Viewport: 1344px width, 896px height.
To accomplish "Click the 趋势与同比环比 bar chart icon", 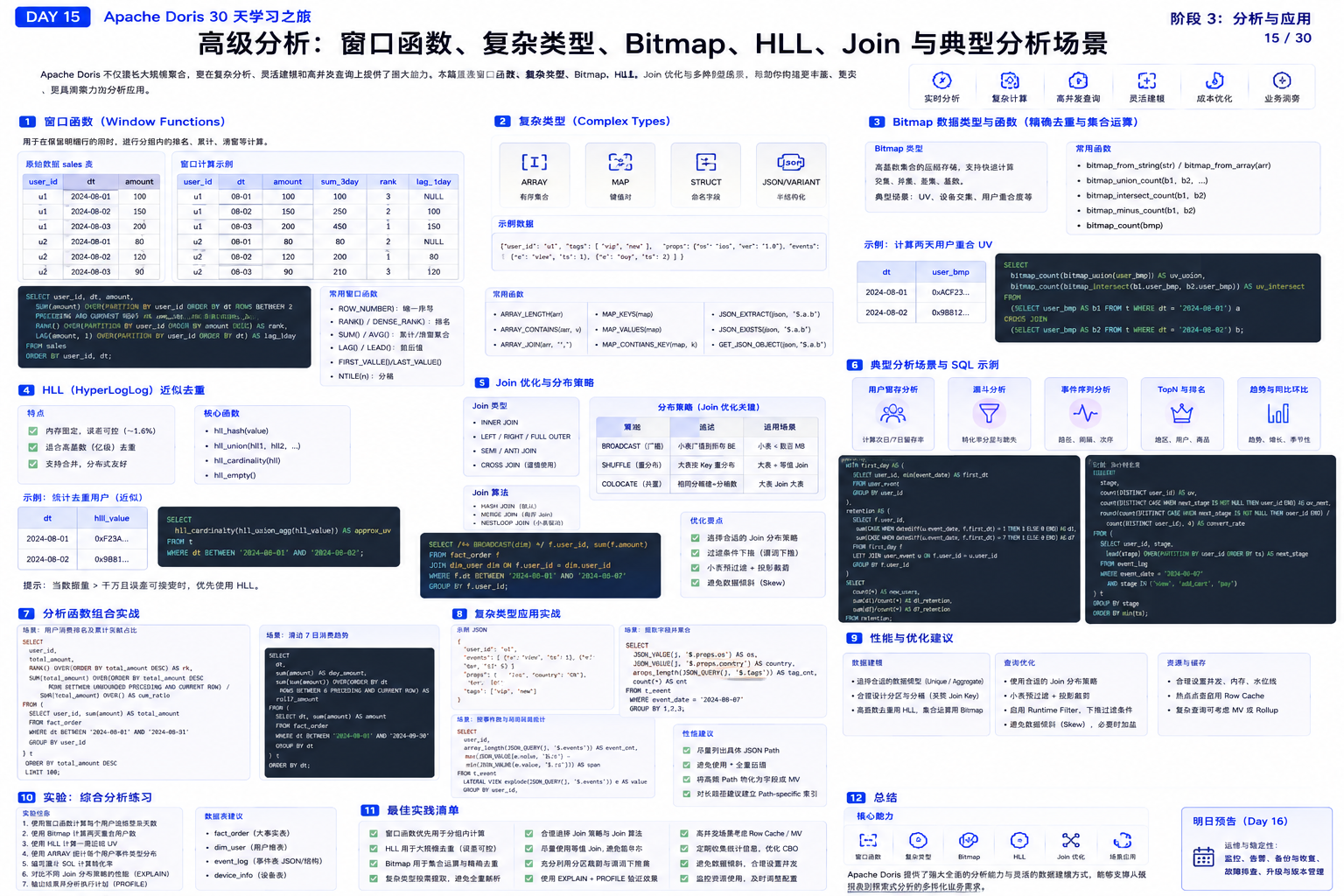I will pyautogui.click(x=1278, y=413).
